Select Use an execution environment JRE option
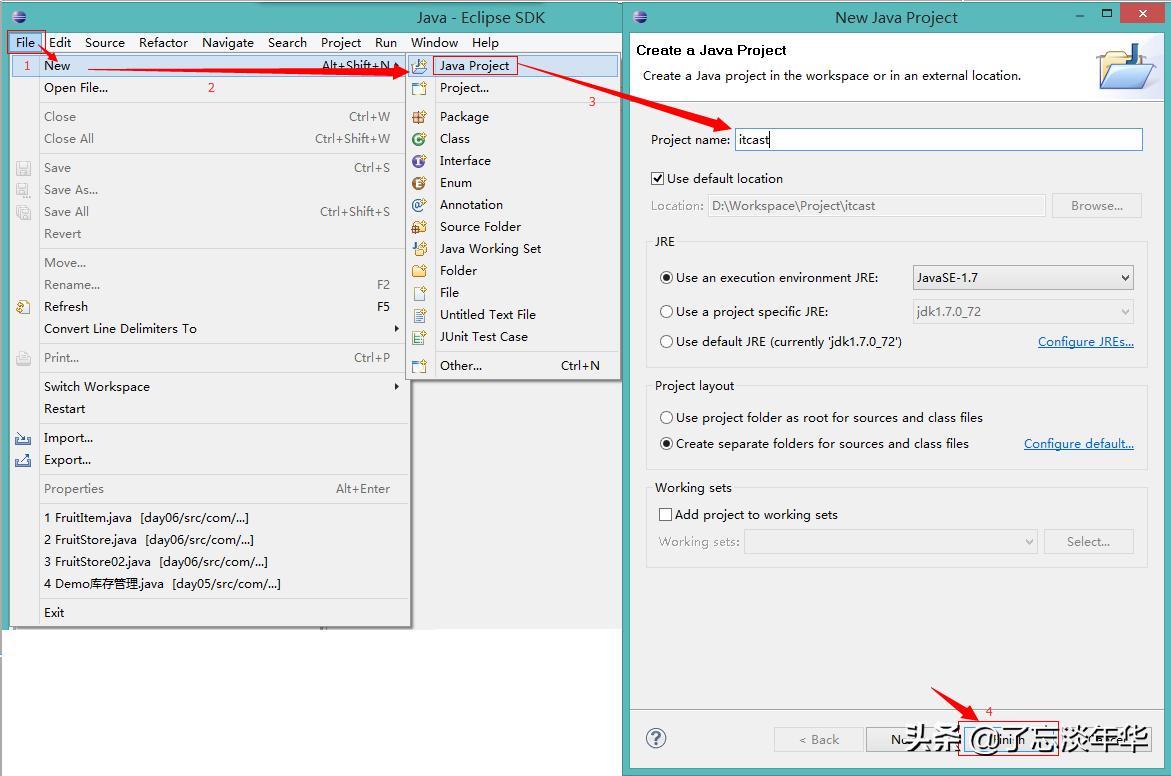This screenshot has width=1171, height=776. [x=666, y=278]
